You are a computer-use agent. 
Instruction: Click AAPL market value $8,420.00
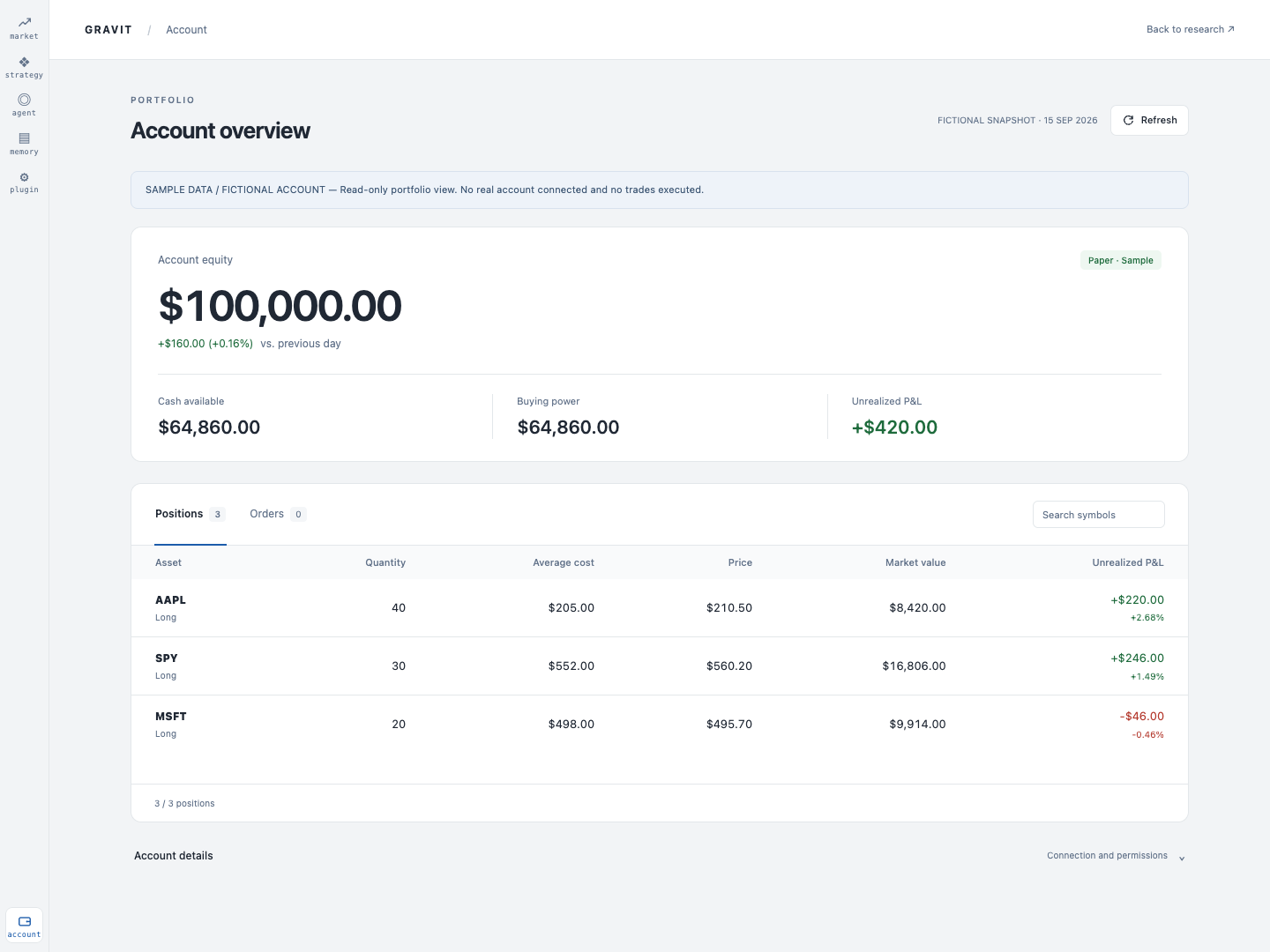coord(917,608)
